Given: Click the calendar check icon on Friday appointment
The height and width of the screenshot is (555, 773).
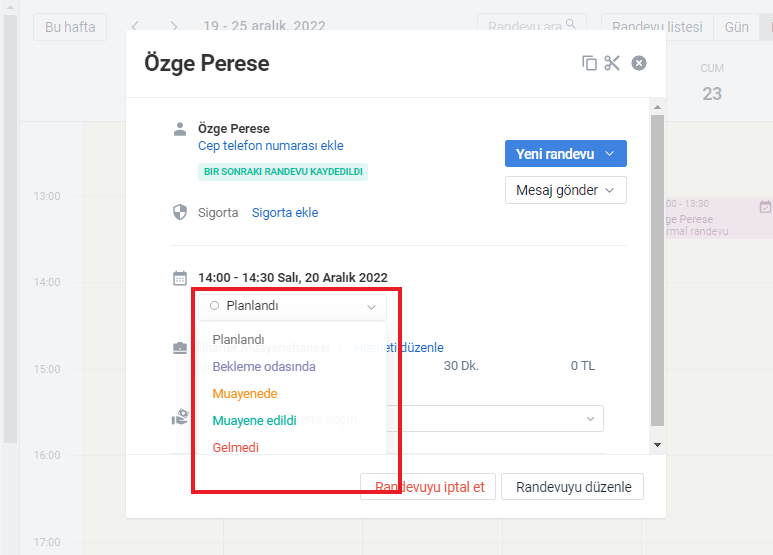Looking at the screenshot, I should (x=765, y=207).
